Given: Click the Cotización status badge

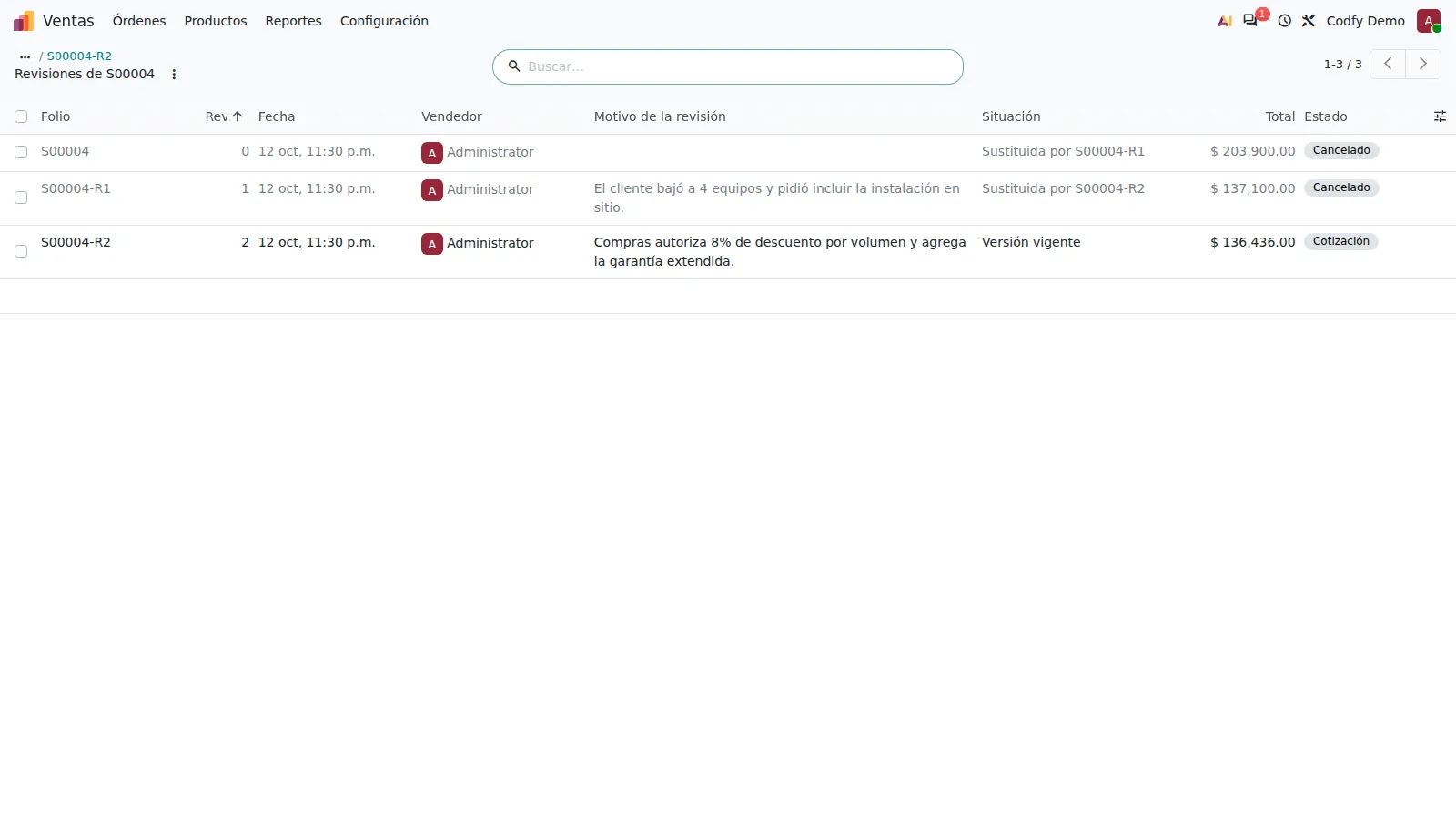Looking at the screenshot, I should [1341, 241].
